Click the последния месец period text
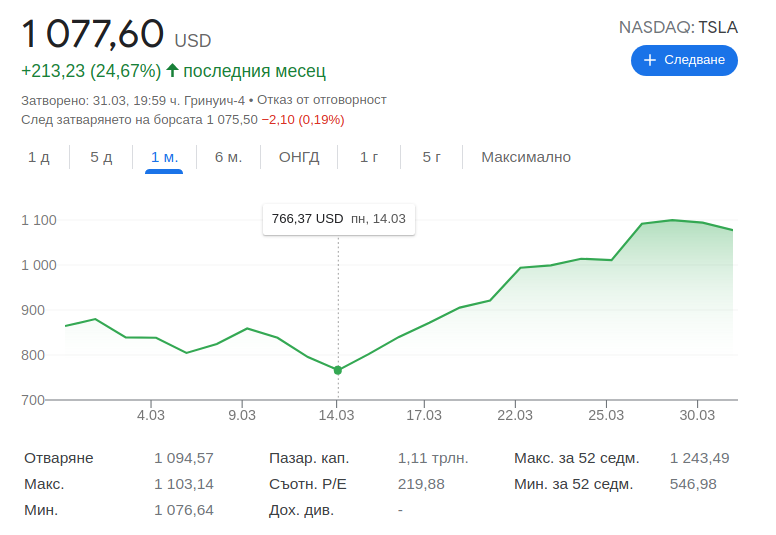Image resolution: width=776 pixels, height=535 pixels. point(254,71)
